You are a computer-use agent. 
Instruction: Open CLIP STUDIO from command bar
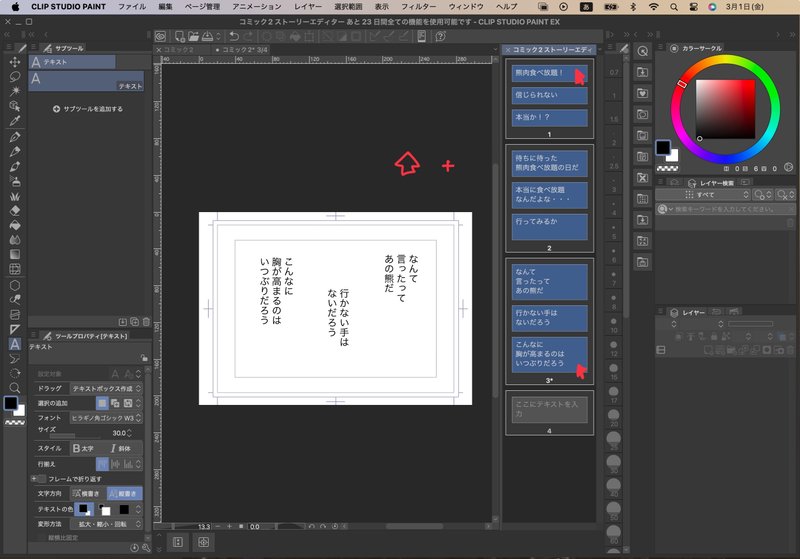coord(160,36)
